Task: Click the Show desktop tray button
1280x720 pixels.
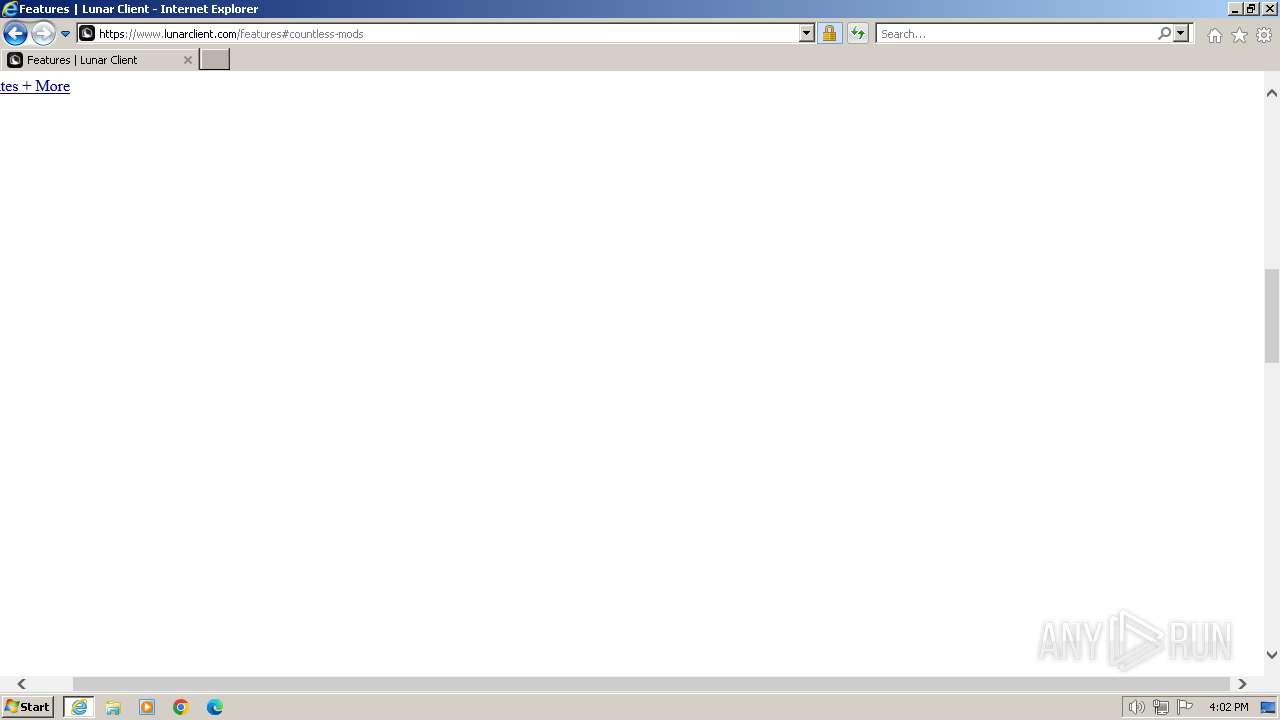Action: (x=1269, y=707)
